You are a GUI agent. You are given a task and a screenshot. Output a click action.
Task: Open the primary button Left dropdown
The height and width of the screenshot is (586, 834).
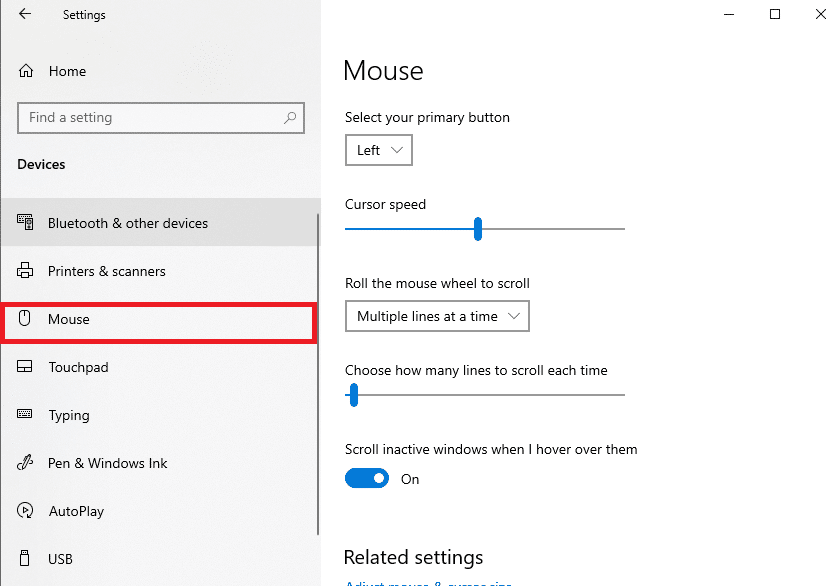tap(379, 151)
